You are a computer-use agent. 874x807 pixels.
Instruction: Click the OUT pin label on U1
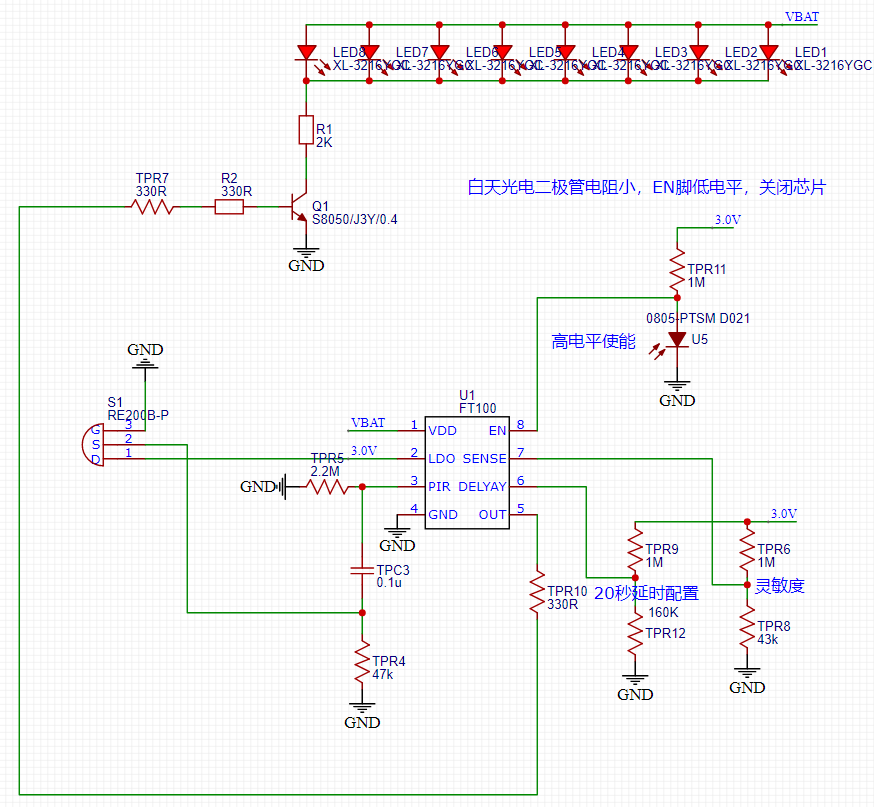(x=493, y=514)
